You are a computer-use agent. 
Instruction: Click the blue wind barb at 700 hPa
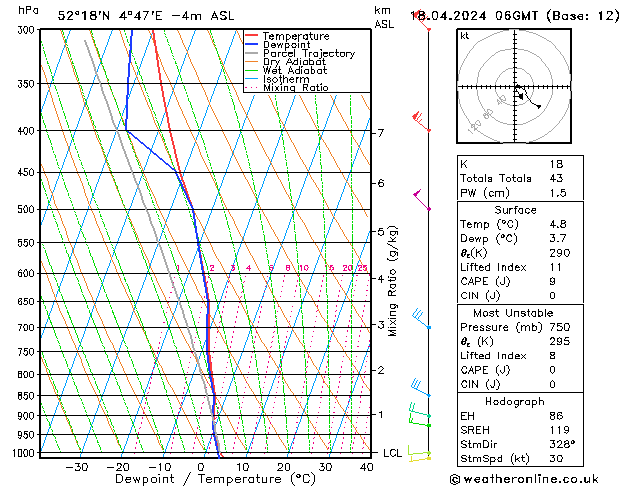click(x=422, y=319)
